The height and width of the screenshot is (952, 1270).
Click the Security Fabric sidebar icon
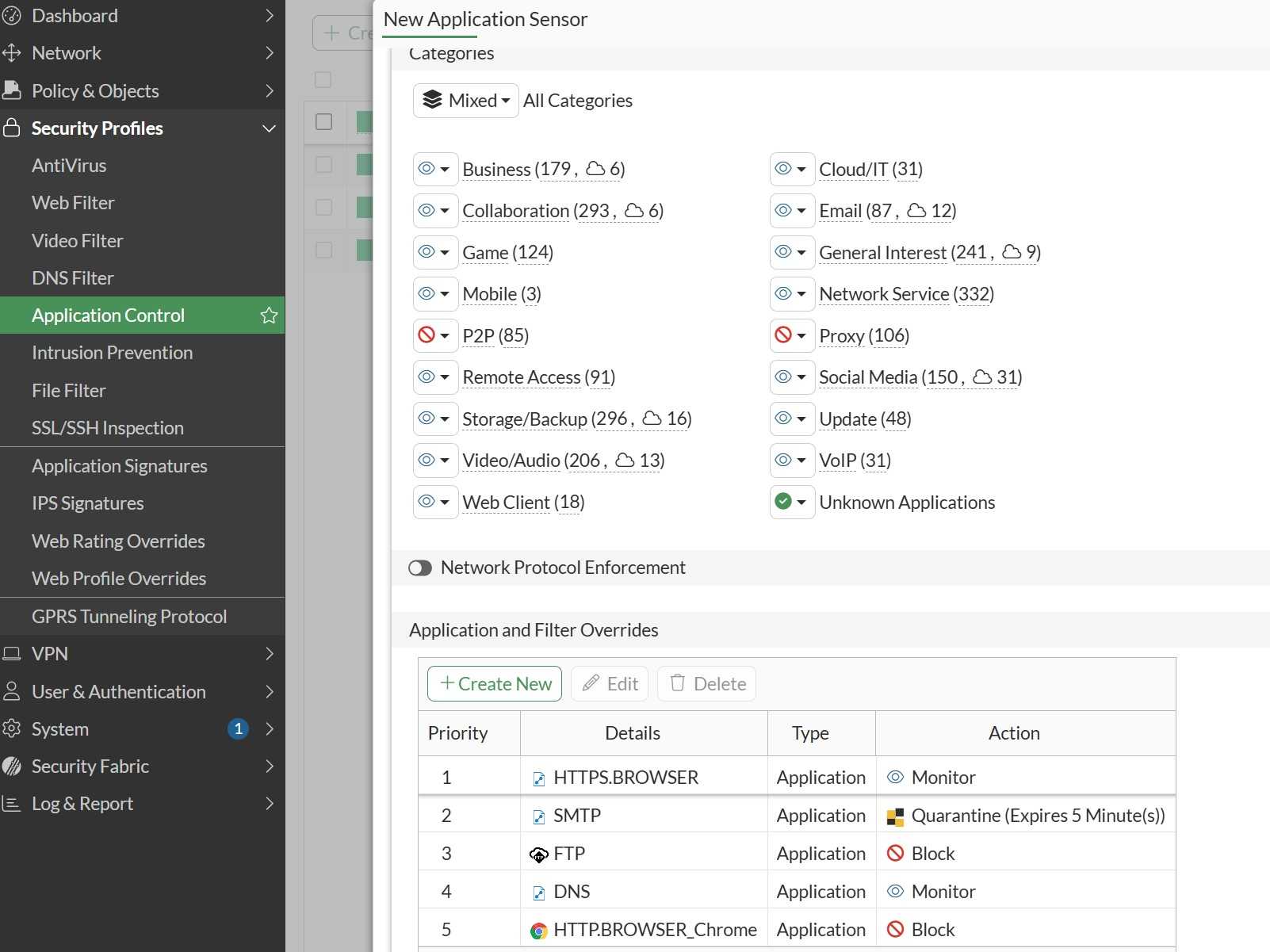coord(12,767)
